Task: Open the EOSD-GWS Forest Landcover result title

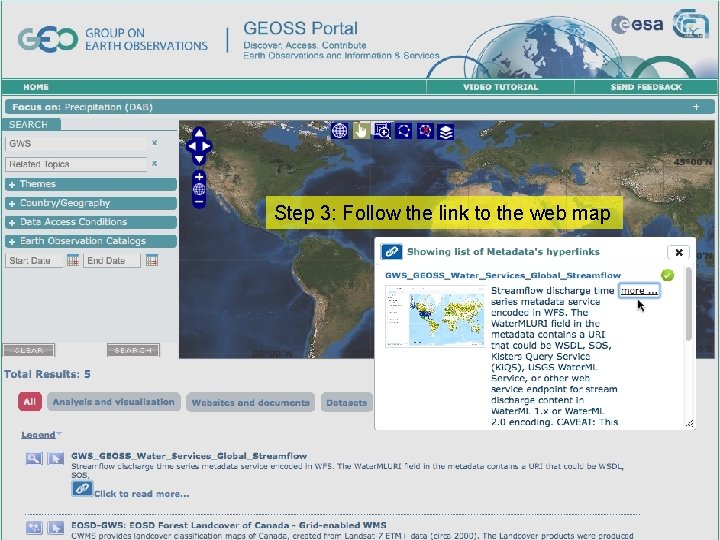Action: click(x=229, y=525)
